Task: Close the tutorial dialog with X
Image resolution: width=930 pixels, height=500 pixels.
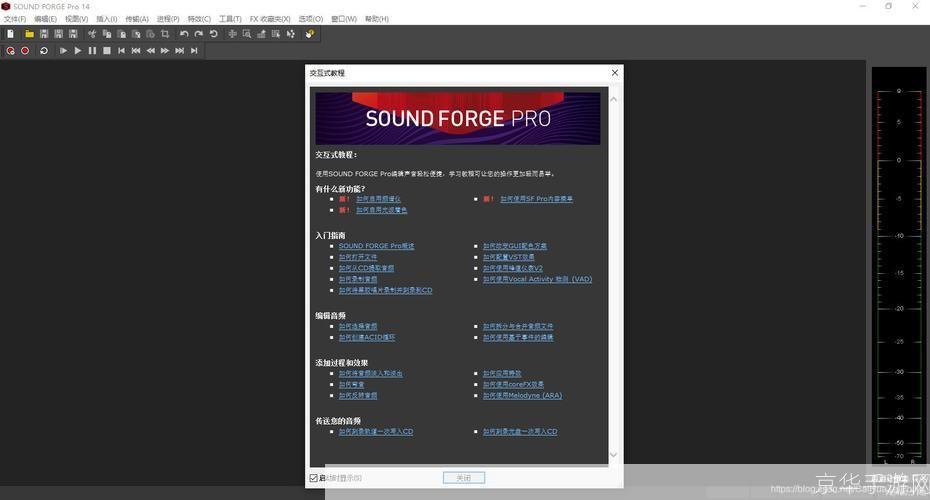Action: pos(614,72)
